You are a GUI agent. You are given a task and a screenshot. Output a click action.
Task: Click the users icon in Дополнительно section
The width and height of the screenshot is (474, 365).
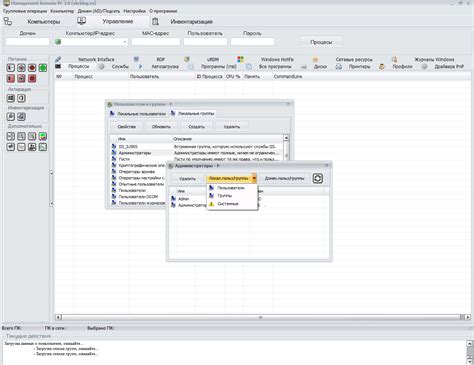[32, 147]
